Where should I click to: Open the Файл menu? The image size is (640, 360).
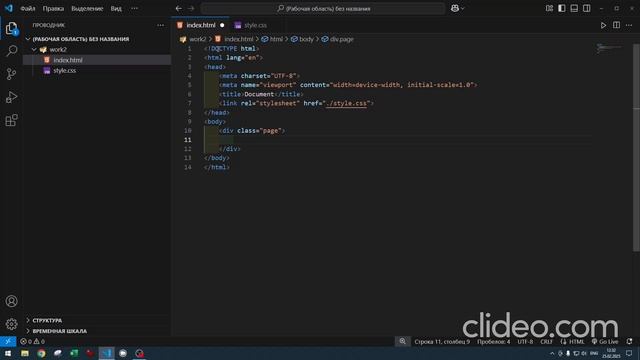pos(28,8)
